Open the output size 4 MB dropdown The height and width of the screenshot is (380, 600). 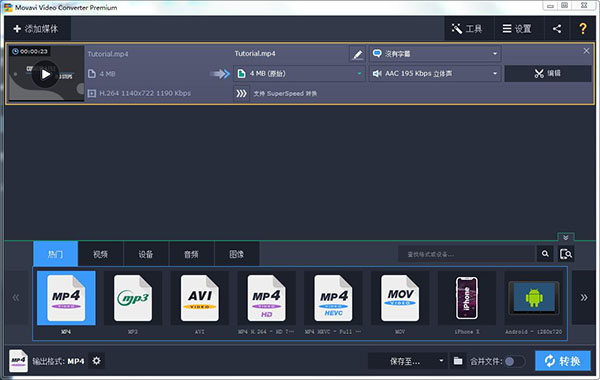pyautogui.click(x=300, y=73)
